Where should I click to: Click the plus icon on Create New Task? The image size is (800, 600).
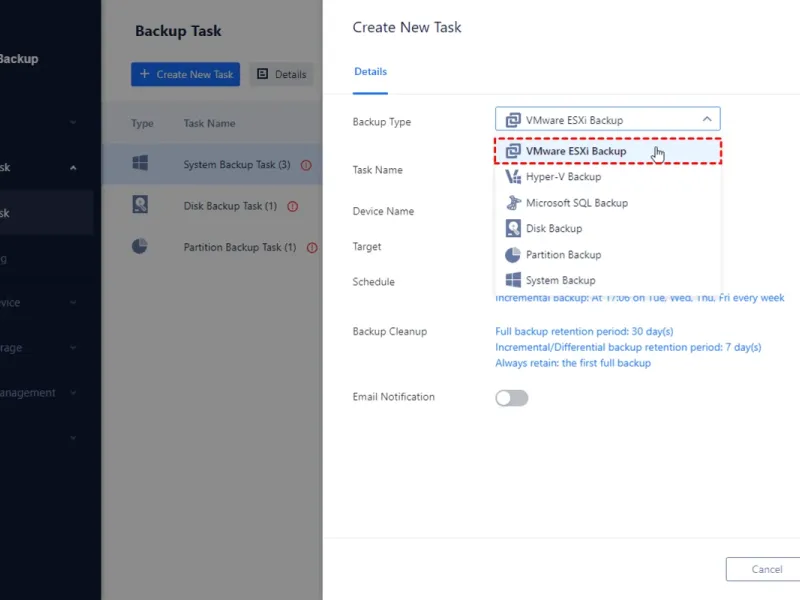point(145,74)
